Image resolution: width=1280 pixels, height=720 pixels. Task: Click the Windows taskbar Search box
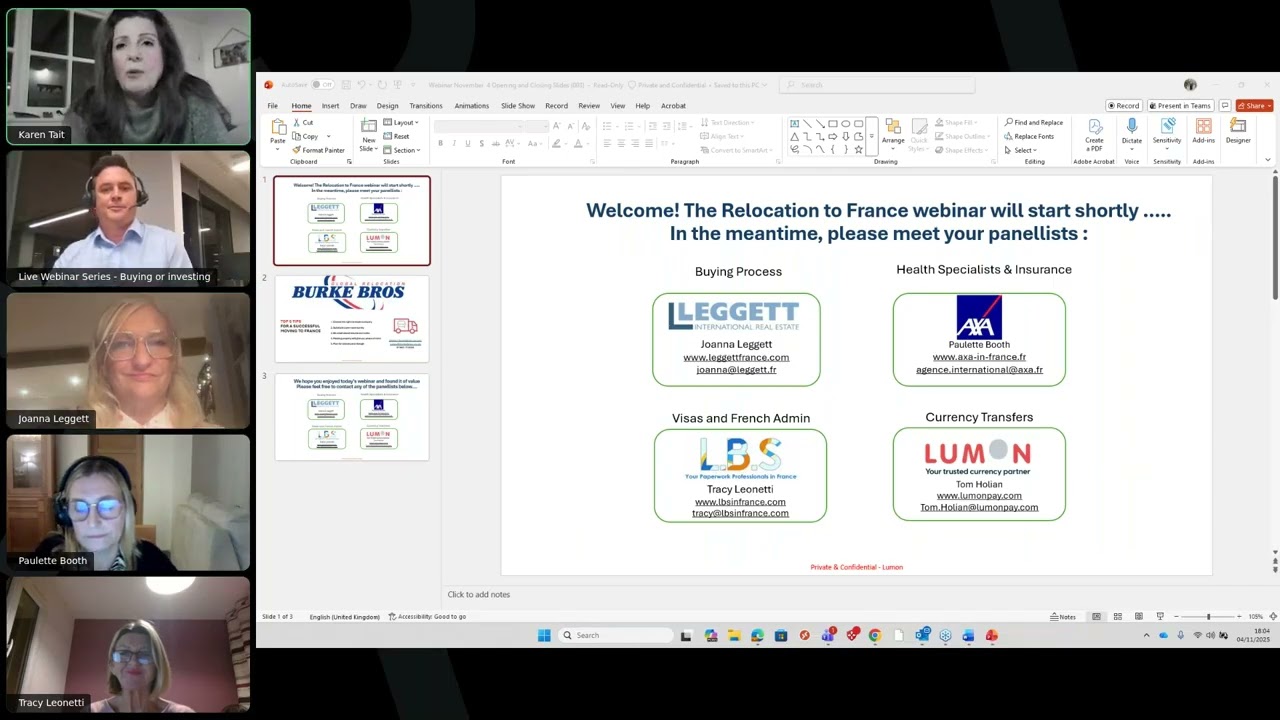[x=614, y=635]
